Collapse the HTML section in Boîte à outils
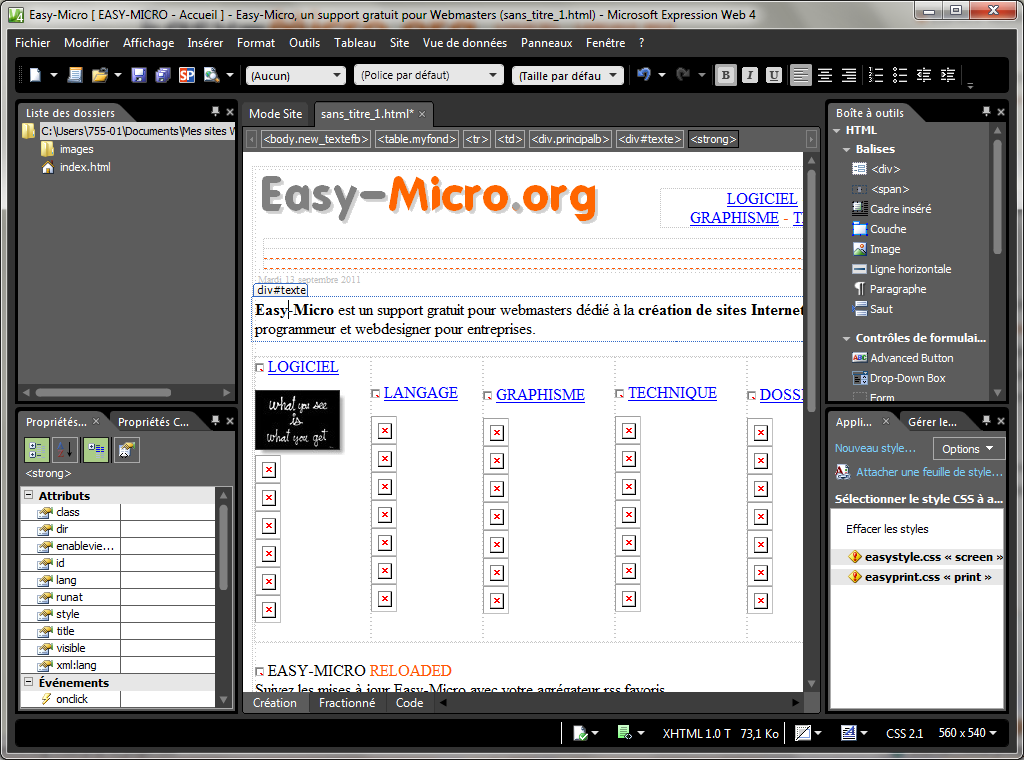This screenshot has height=760, width=1024. [837, 131]
